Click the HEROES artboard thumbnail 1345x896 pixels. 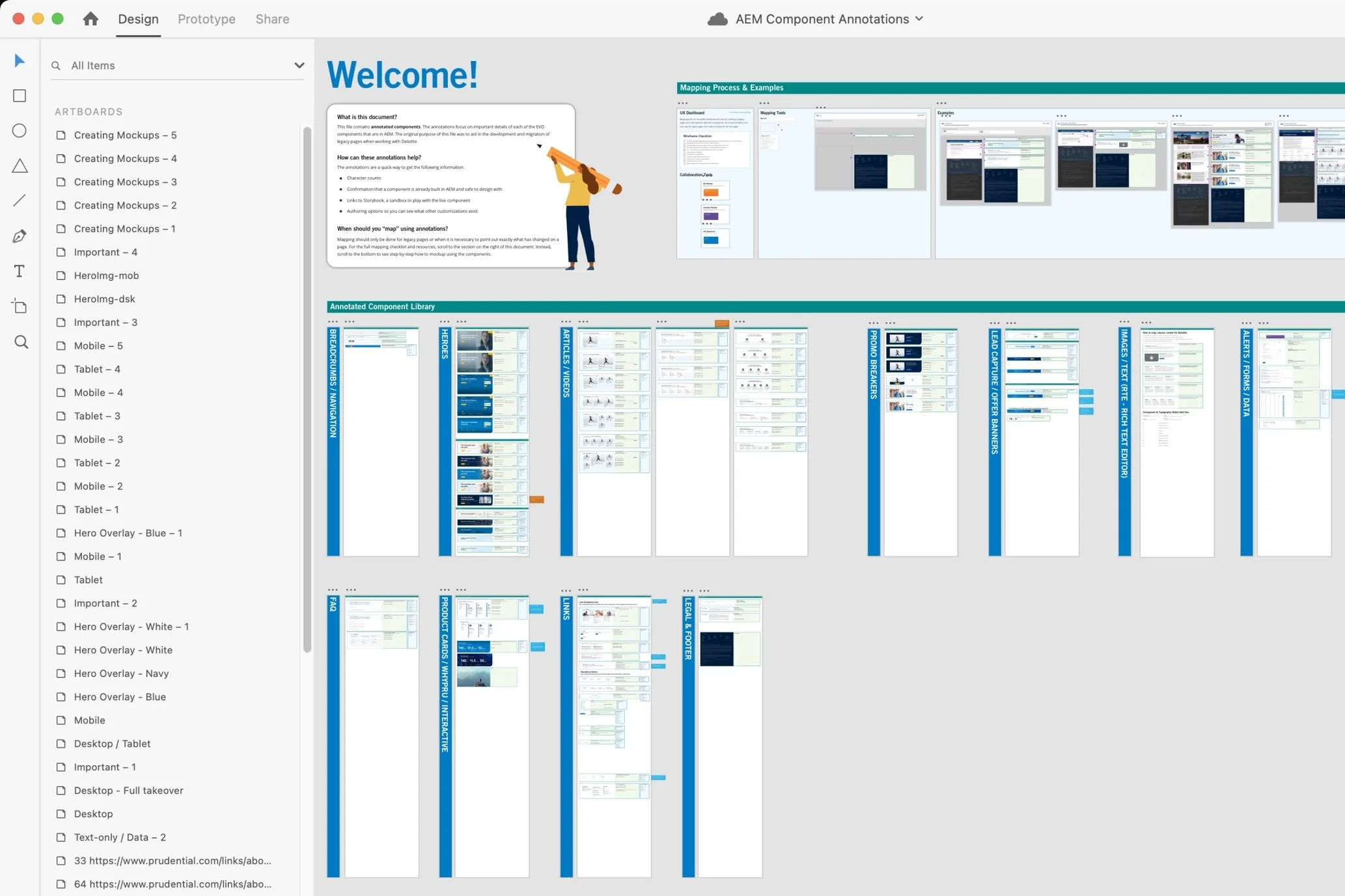point(492,441)
